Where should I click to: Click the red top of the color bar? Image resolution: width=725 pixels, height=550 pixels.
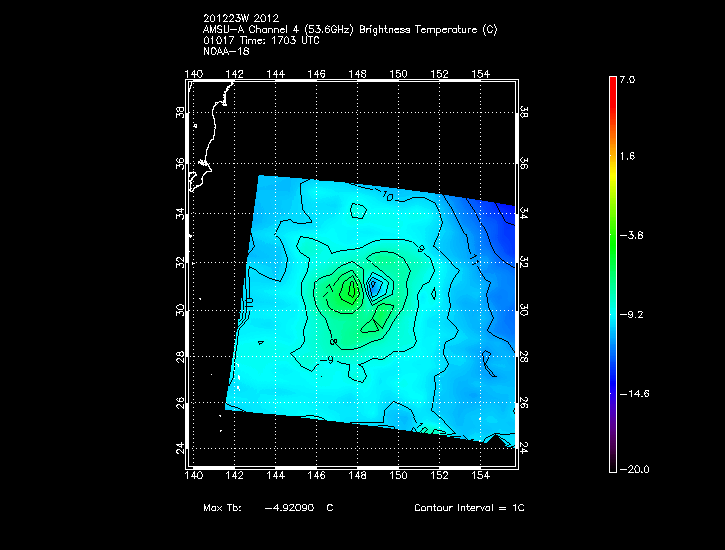coord(612,84)
